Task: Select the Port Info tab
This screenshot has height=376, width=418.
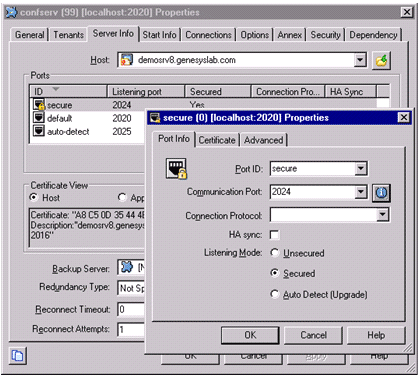Action: coord(174,139)
